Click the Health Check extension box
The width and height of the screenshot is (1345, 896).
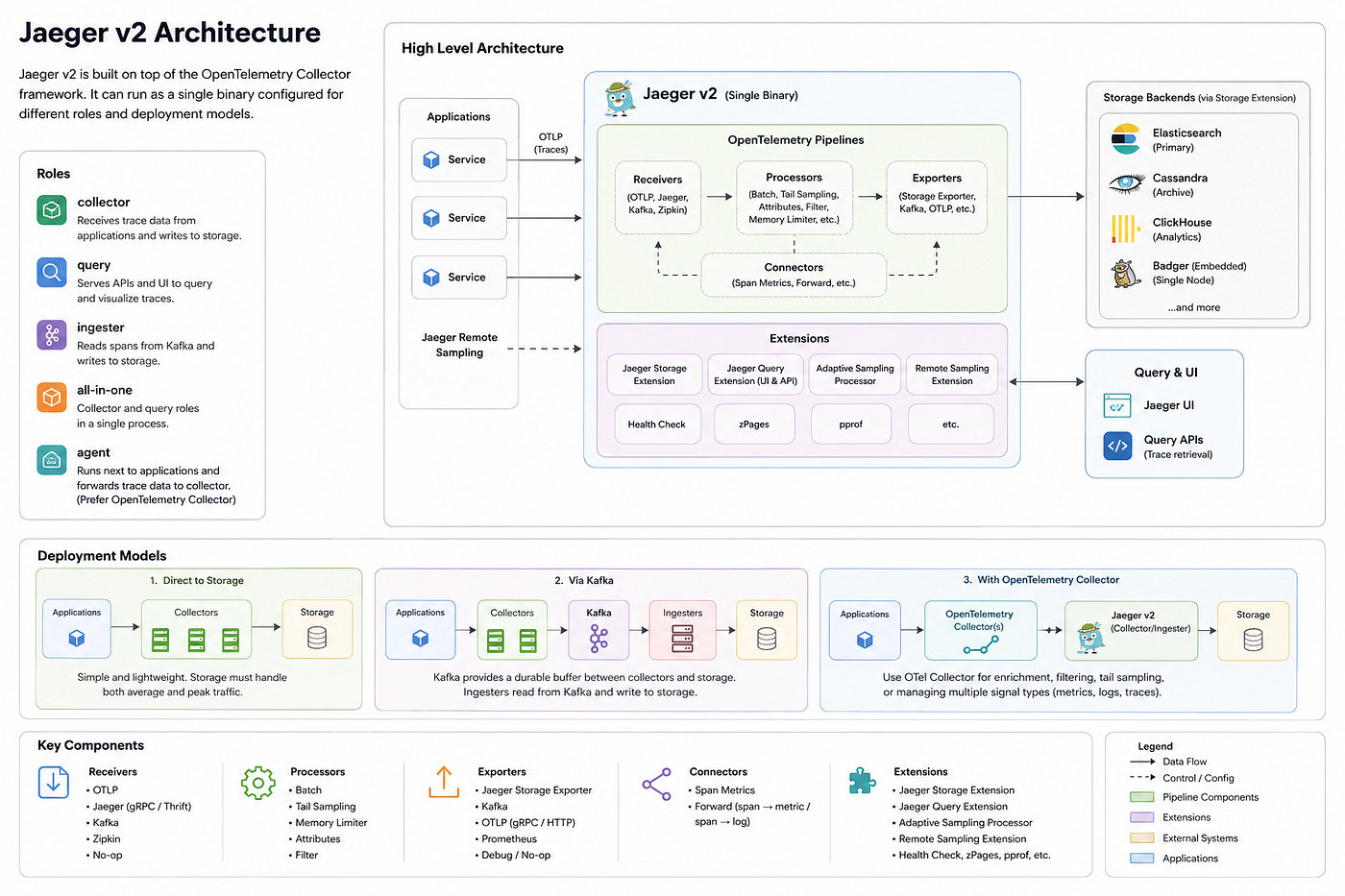tap(657, 424)
